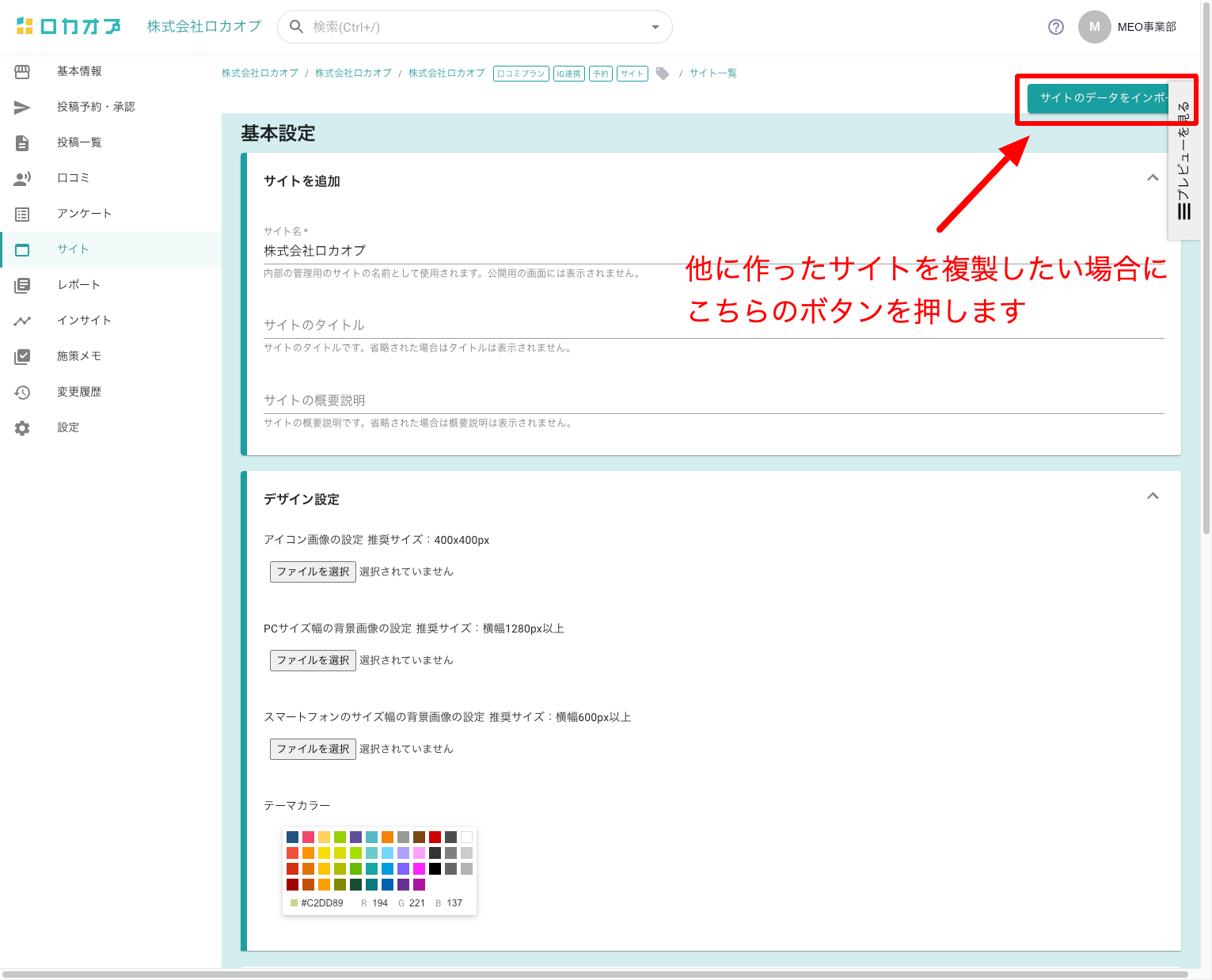Choose file for アイコン画像 setting
Viewport: 1212px width, 980px height.
click(313, 572)
